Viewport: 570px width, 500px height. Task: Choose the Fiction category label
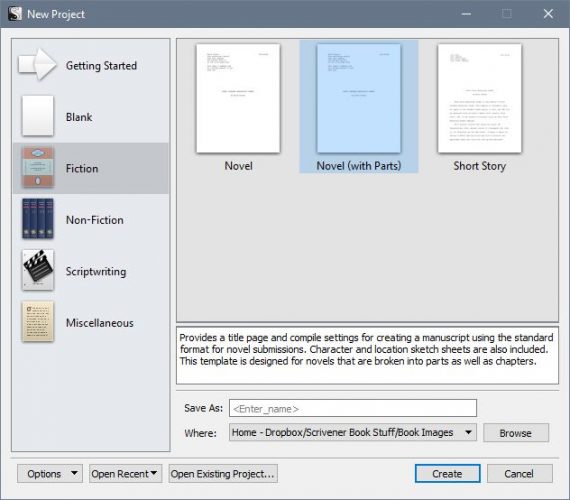coord(82,169)
